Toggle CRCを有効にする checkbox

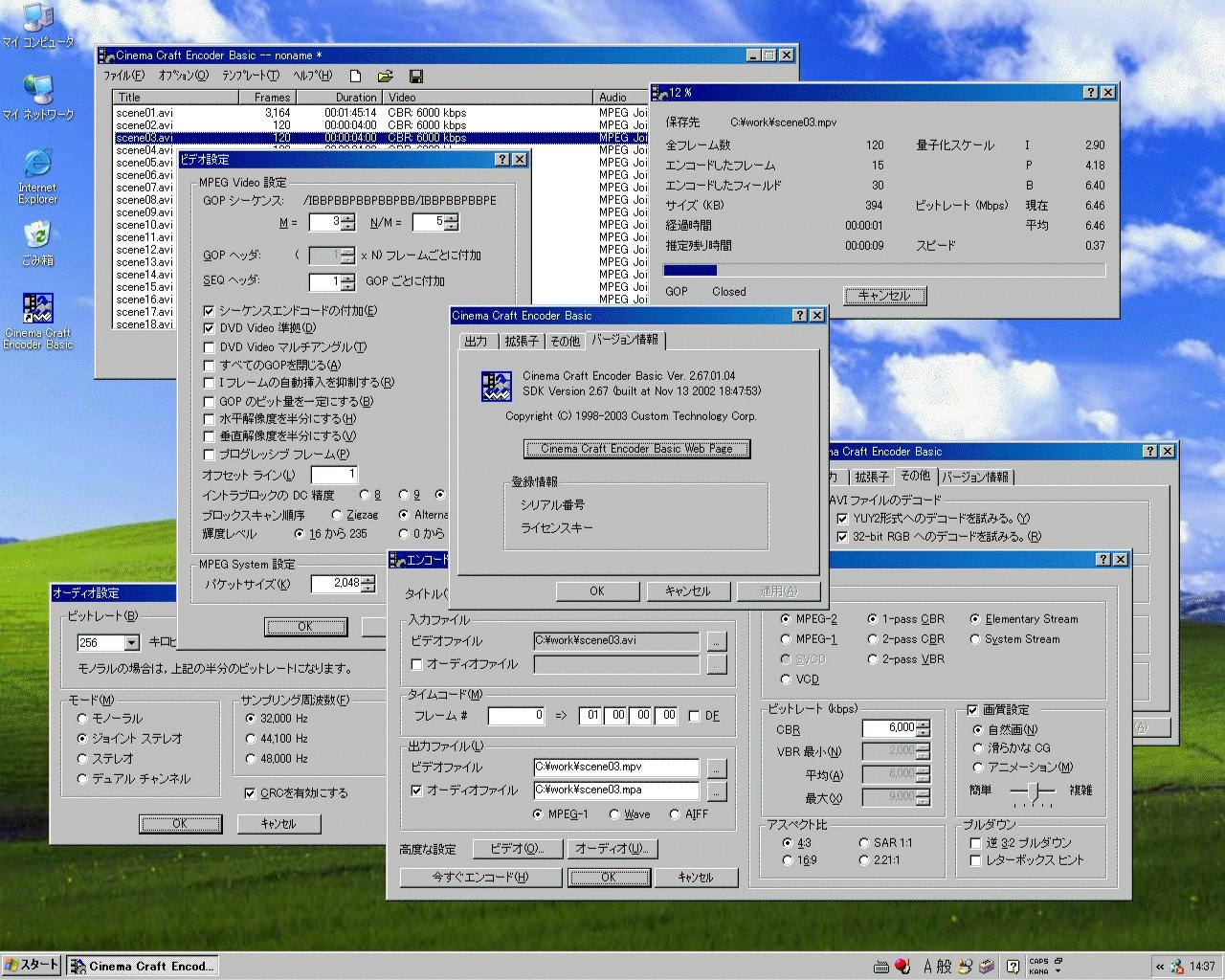click(x=250, y=793)
